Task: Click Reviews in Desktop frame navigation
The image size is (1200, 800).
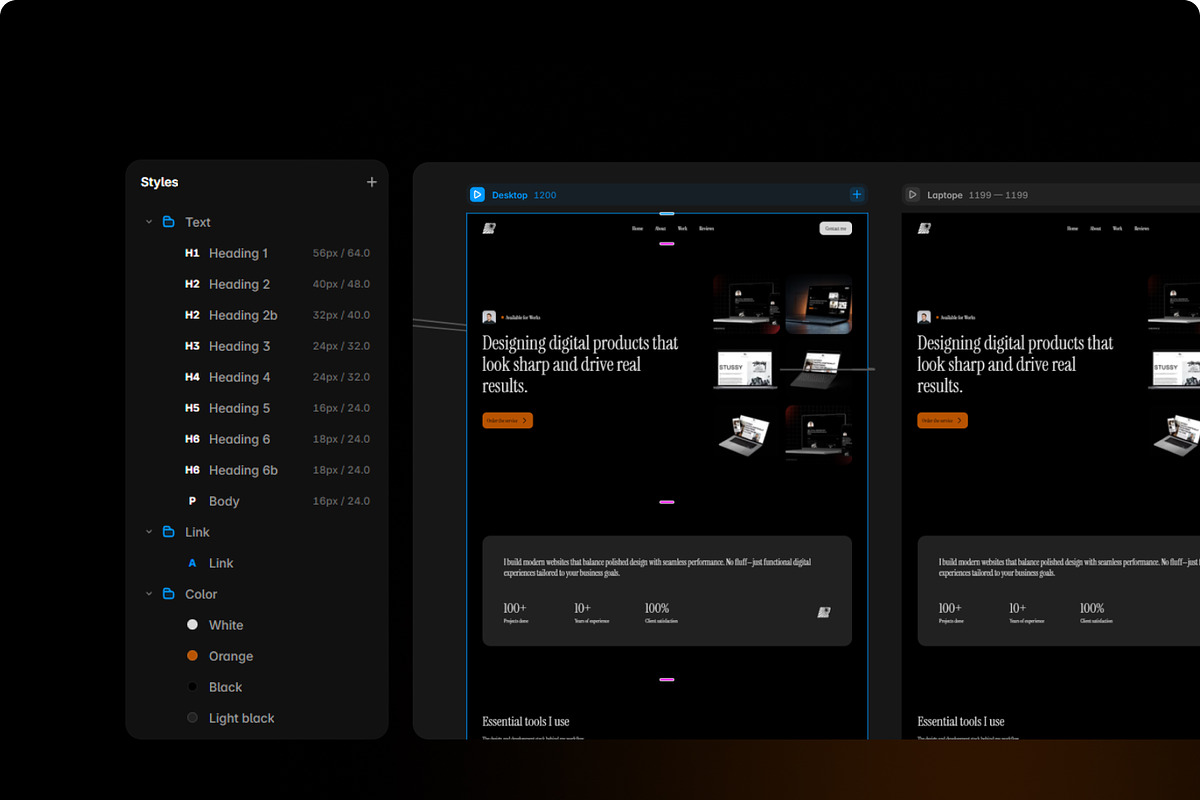Action: click(706, 229)
